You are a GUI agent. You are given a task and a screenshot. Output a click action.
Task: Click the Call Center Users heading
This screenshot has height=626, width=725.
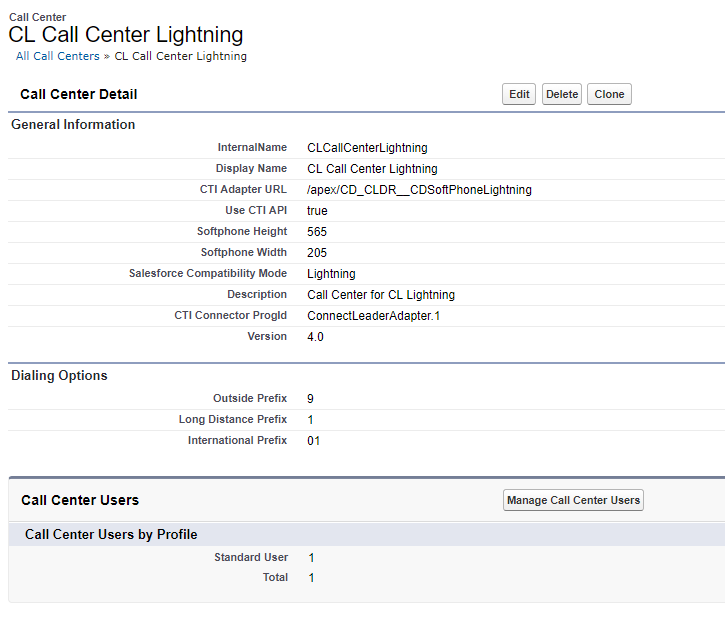[x=80, y=500]
